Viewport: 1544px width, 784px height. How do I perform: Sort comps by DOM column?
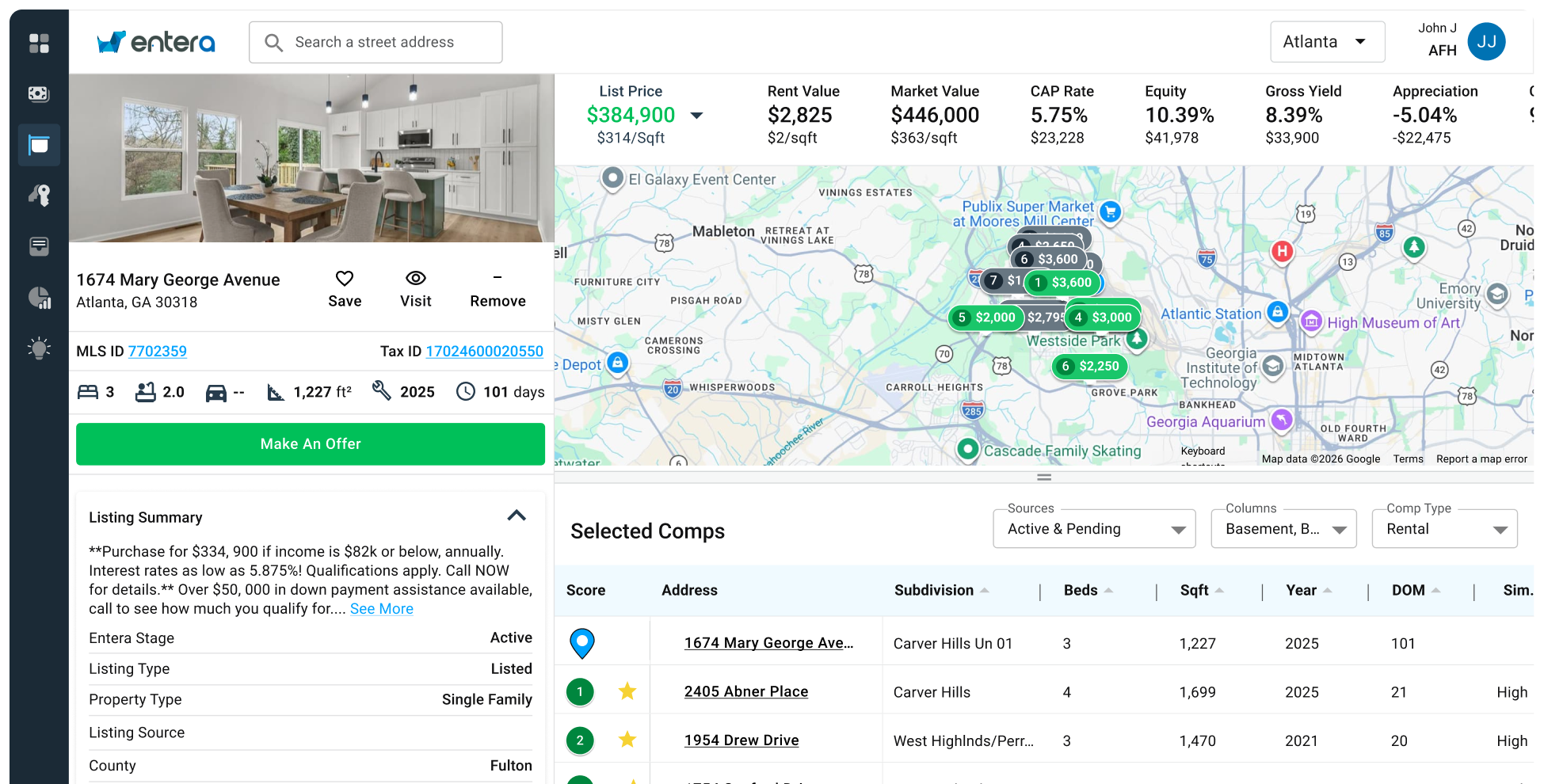tap(1416, 590)
